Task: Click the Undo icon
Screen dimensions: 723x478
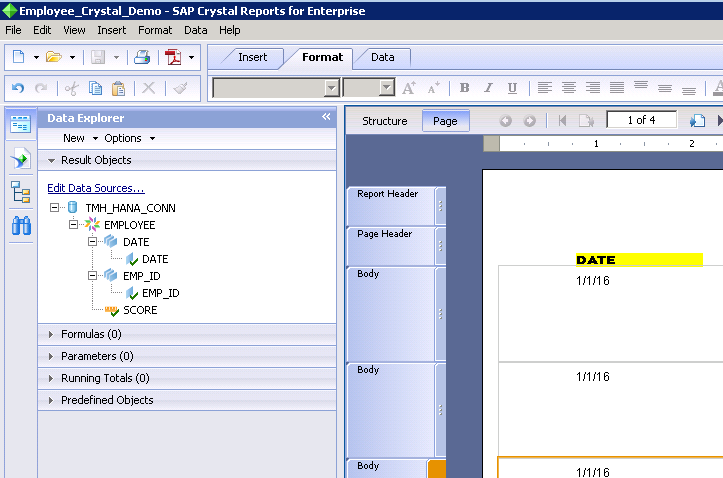Action: [x=18, y=88]
